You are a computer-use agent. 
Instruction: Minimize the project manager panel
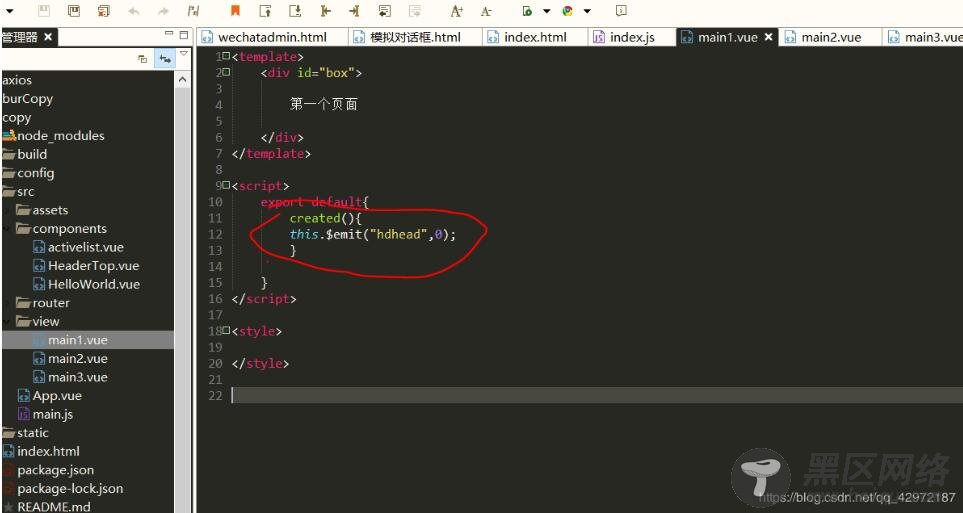(169, 34)
